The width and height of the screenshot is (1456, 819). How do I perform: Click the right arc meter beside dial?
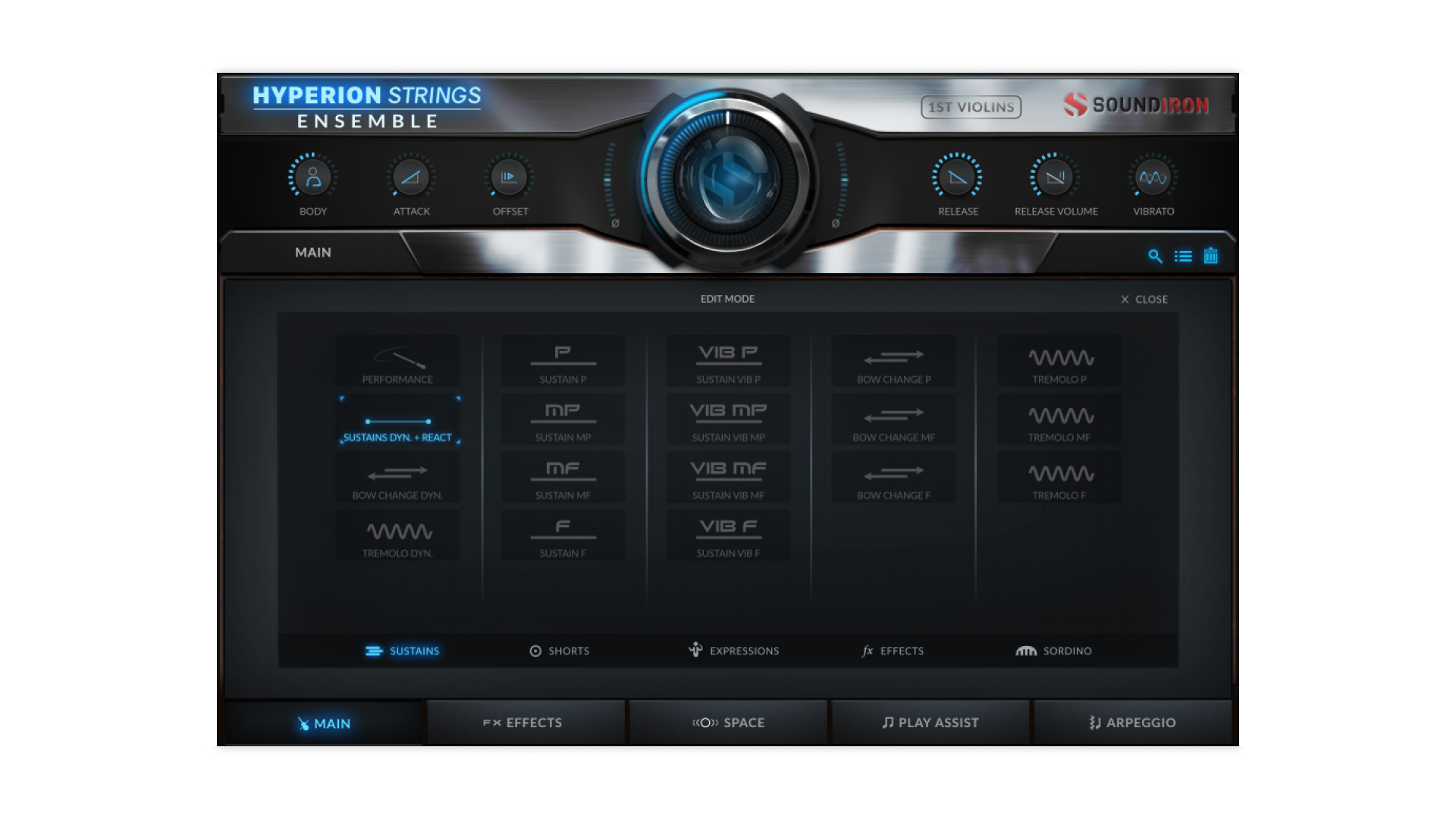(843, 180)
